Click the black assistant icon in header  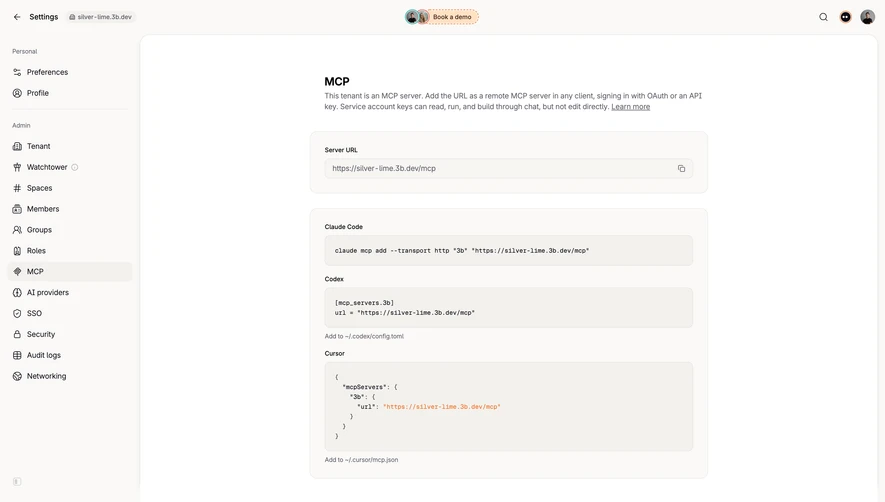point(845,17)
